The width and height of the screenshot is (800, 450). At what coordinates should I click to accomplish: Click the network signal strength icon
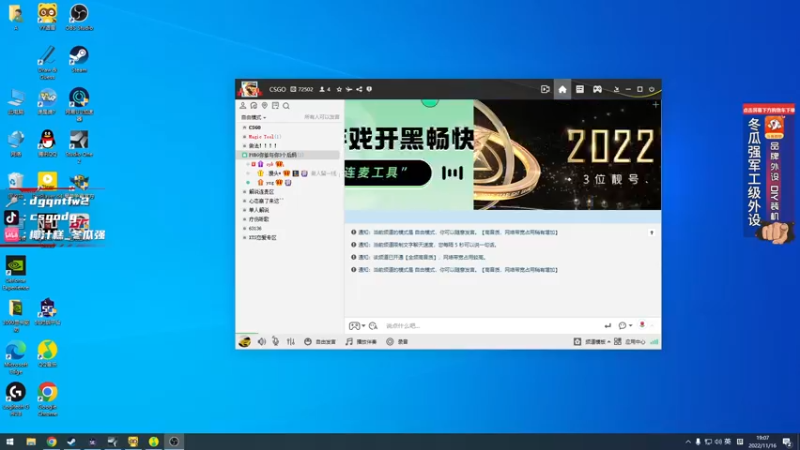tap(654, 342)
